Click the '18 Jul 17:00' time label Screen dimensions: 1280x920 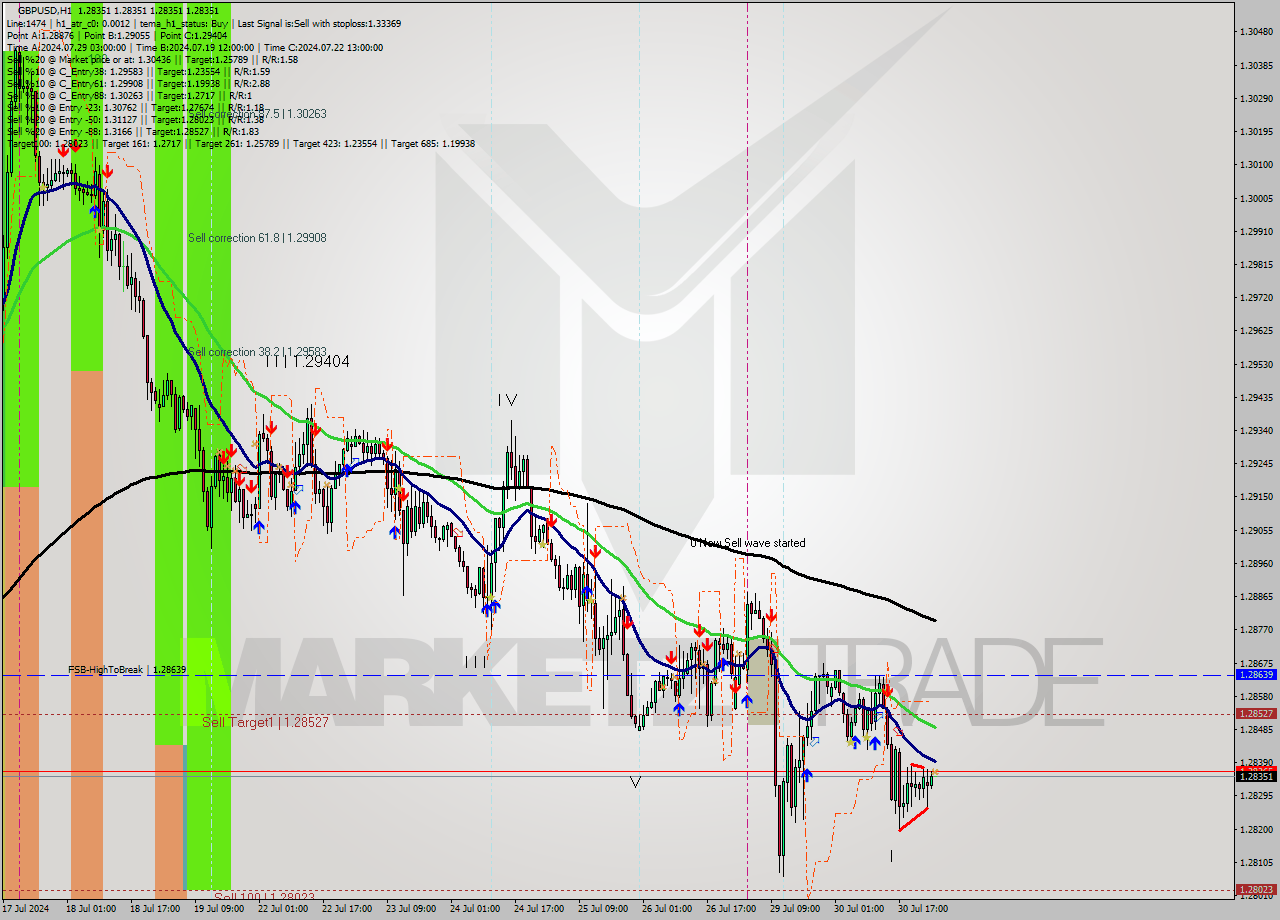click(x=153, y=909)
